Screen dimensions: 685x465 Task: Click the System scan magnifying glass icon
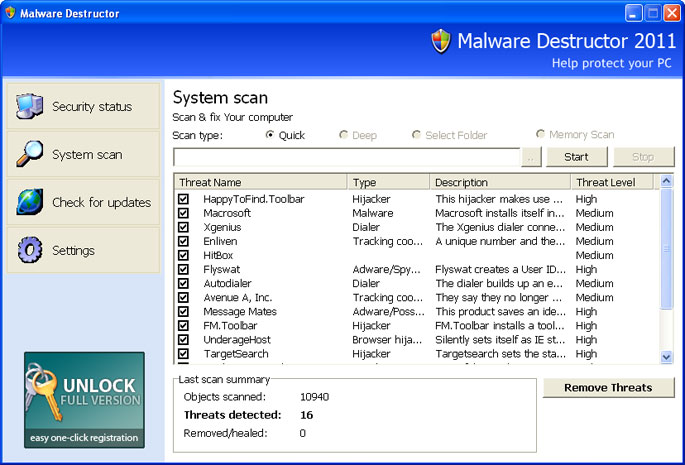30,154
